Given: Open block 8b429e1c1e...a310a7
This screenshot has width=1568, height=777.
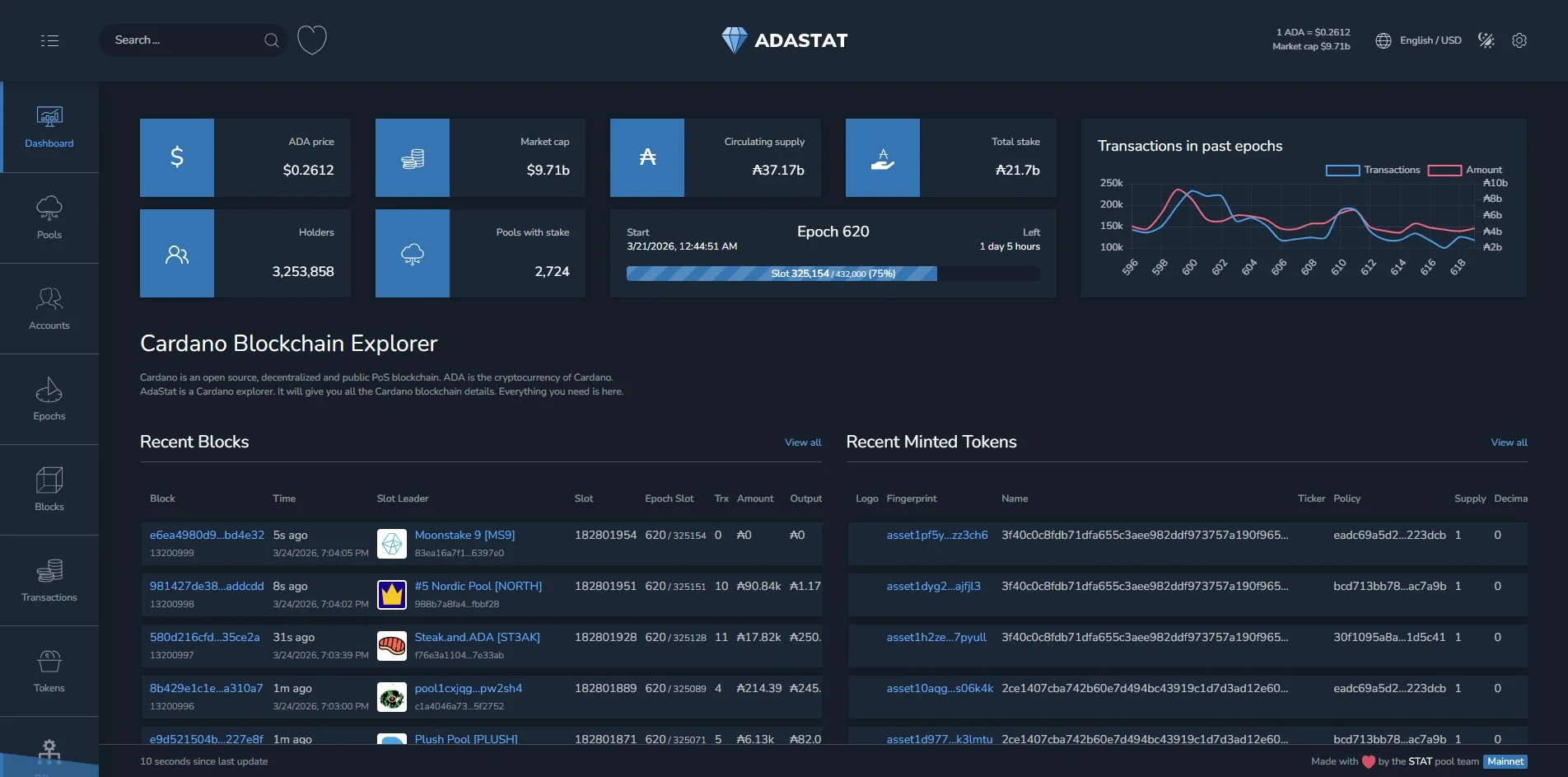Looking at the screenshot, I should point(206,688).
